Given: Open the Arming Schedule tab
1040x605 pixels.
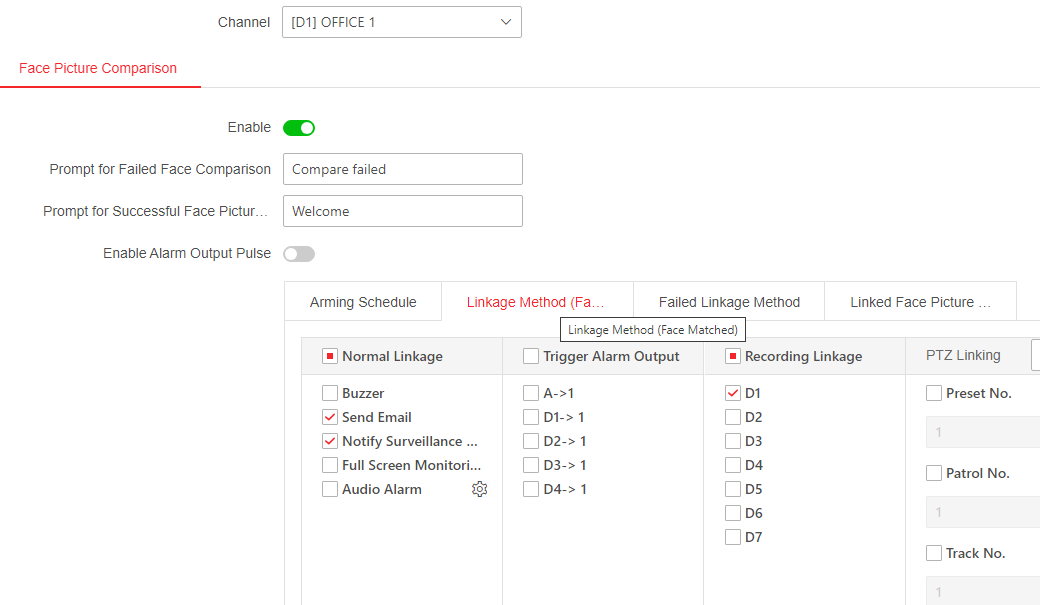Looking at the screenshot, I should tap(363, 302).
